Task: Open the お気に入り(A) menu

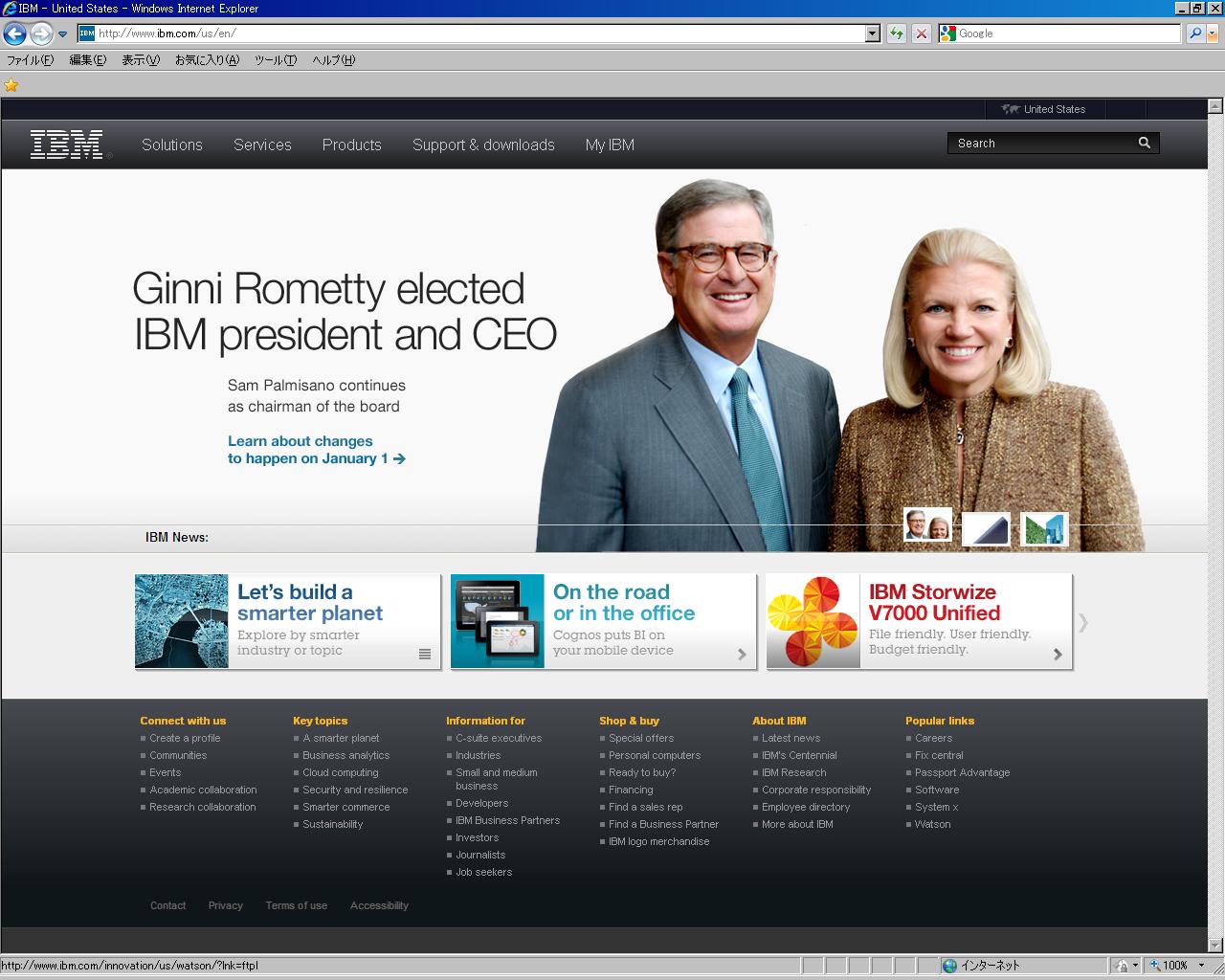Action: [207, 60]
